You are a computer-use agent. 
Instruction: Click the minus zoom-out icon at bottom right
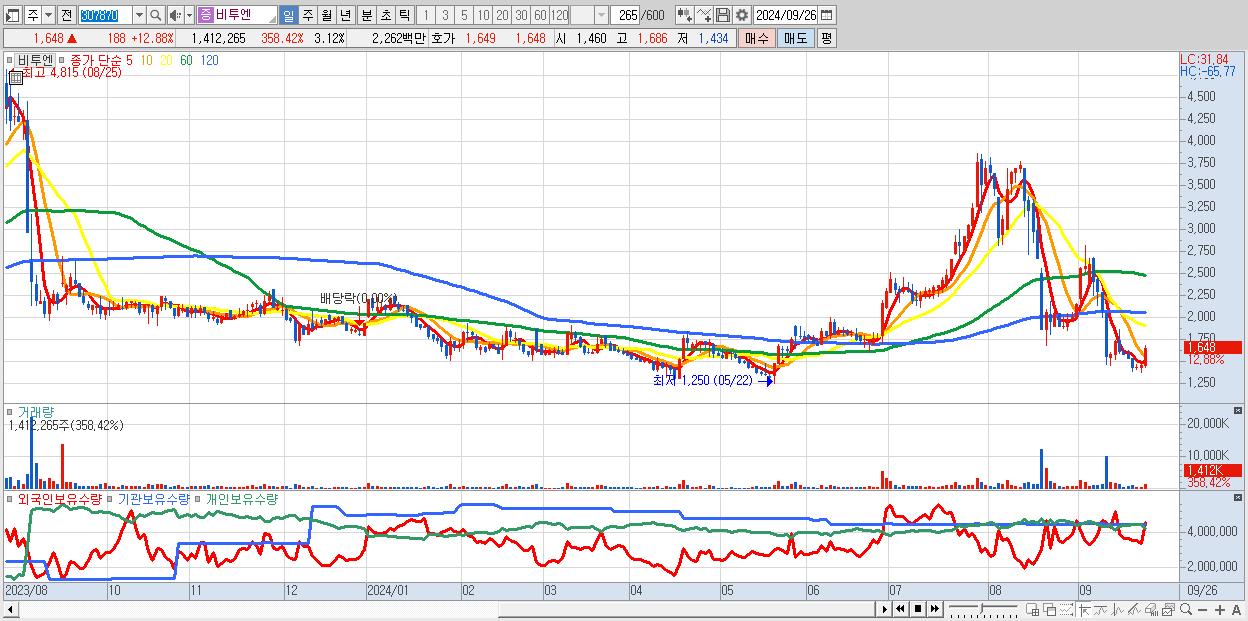click(1203, 609)
